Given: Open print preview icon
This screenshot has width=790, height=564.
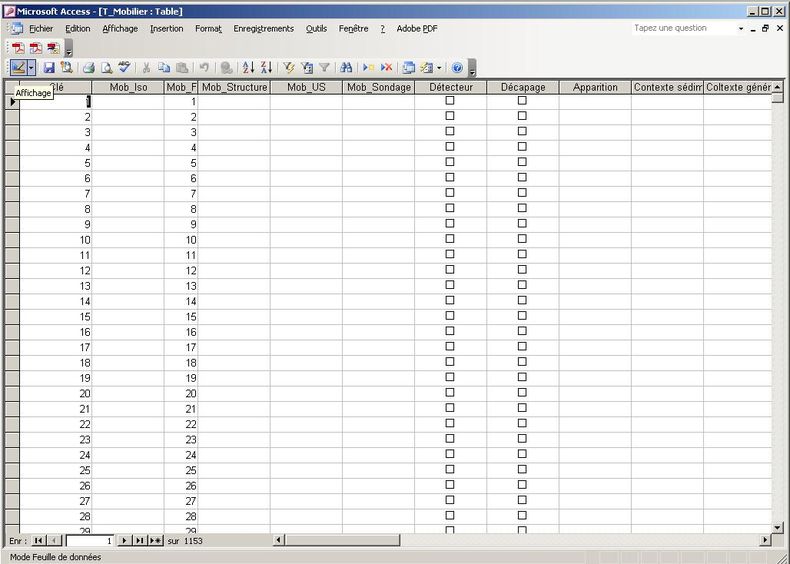Looking at the screenshot, I should (106, 68).
